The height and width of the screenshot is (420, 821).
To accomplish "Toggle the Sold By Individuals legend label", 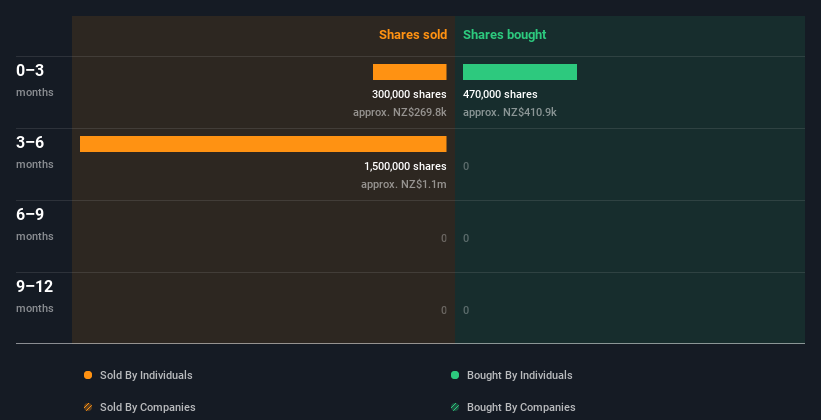I will (146, 375).
